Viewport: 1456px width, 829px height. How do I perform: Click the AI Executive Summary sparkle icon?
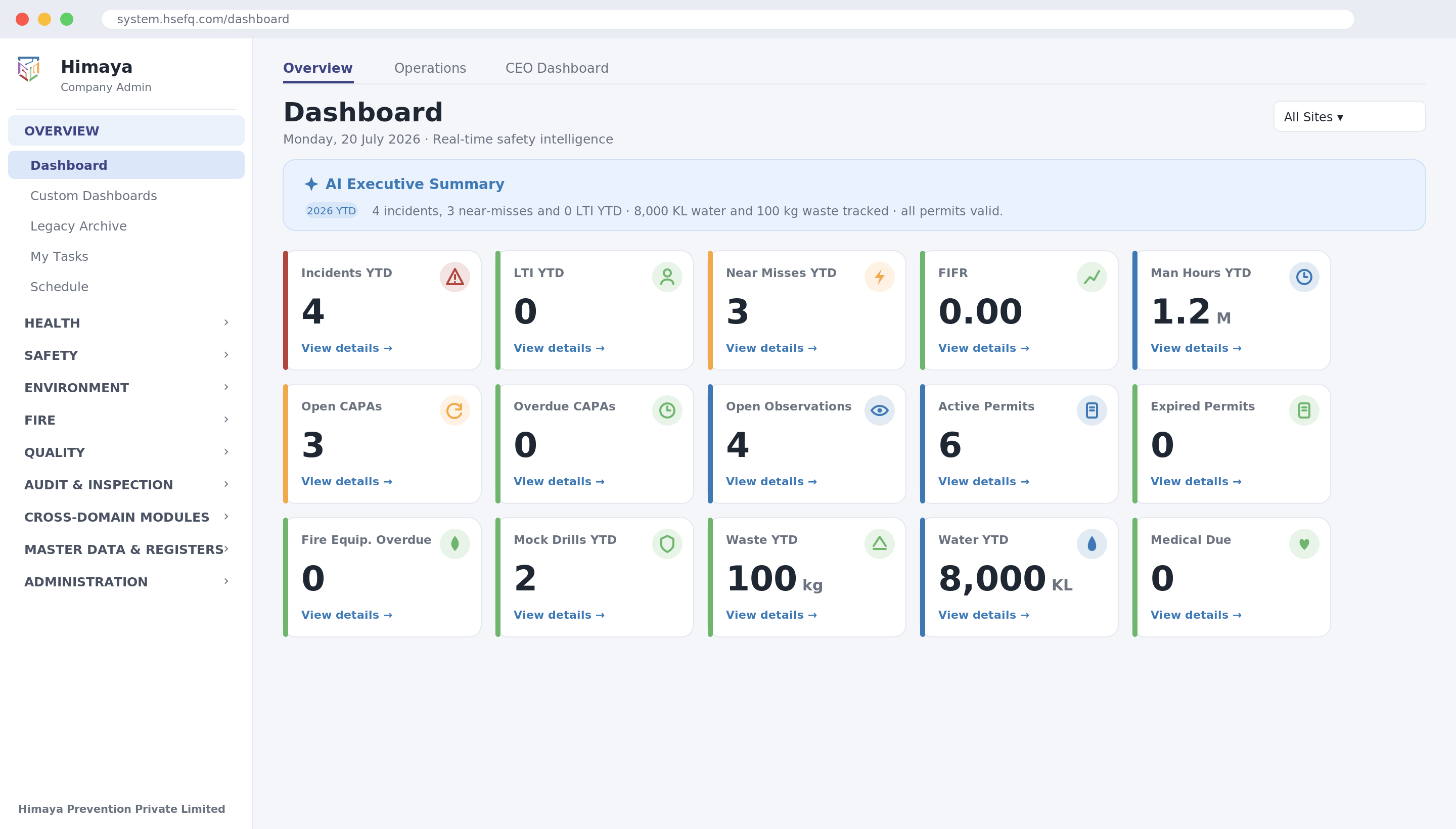[x=311, y=184]
